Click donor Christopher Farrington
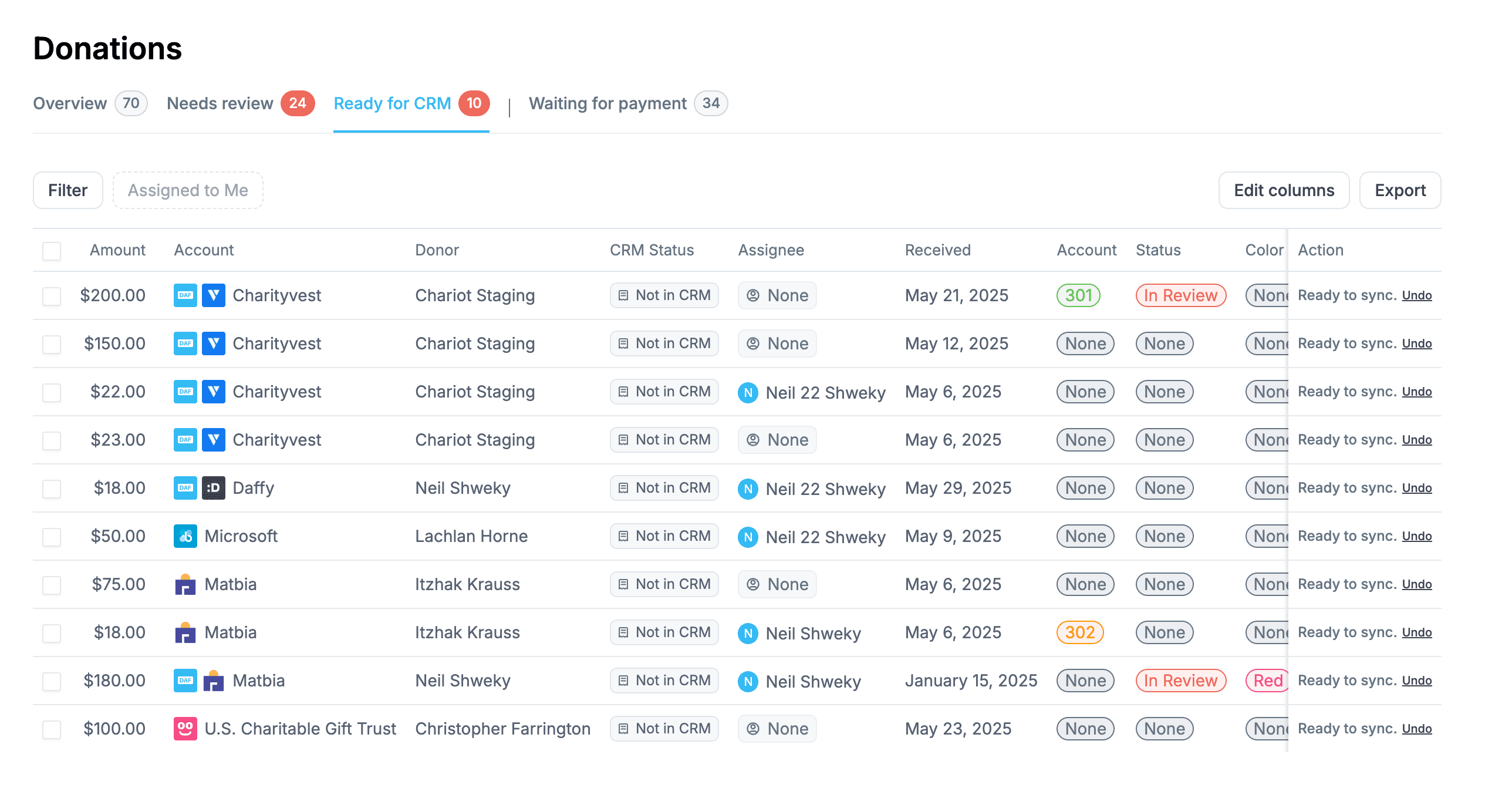The height and width of the screenshot is (788, 1512). point(502,729)
